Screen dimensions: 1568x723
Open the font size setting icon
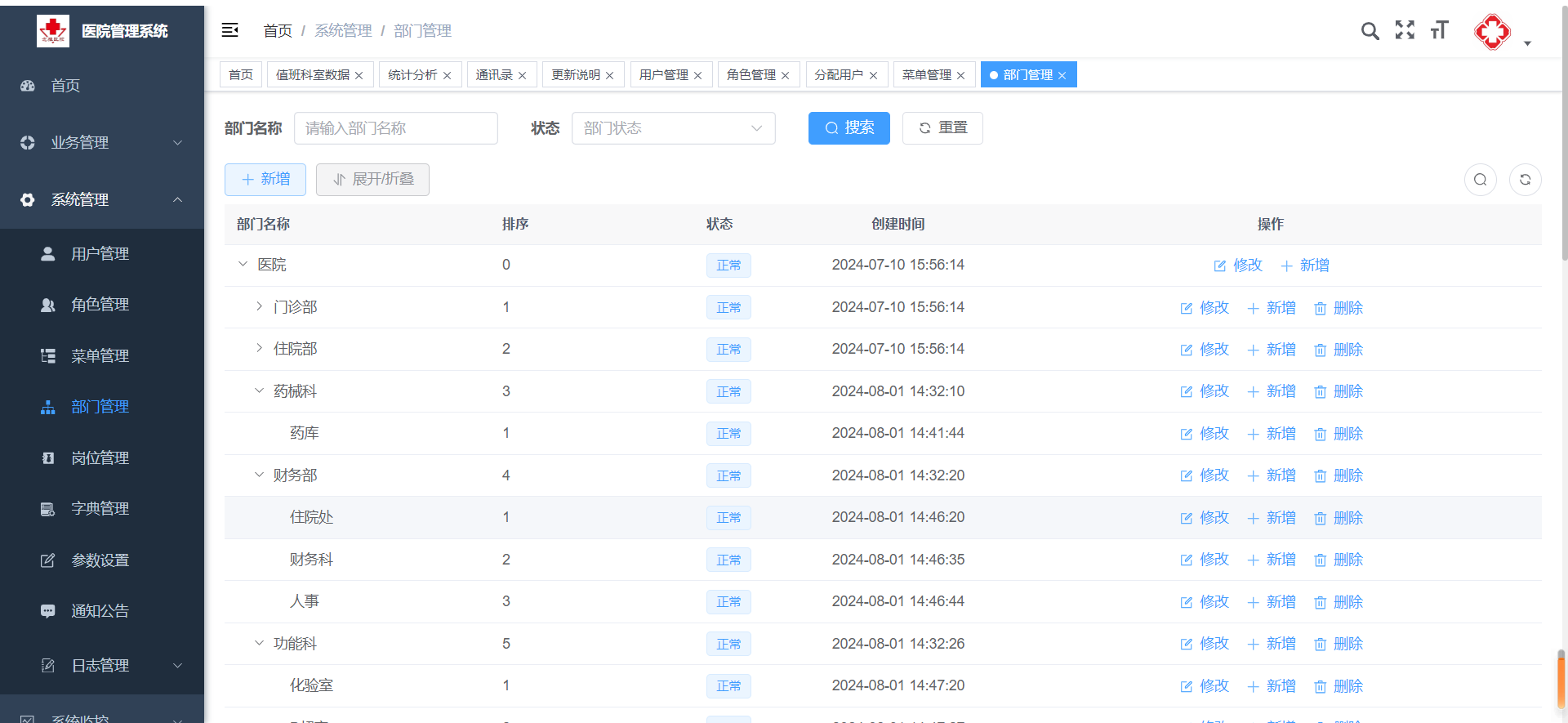point(1439,30)
